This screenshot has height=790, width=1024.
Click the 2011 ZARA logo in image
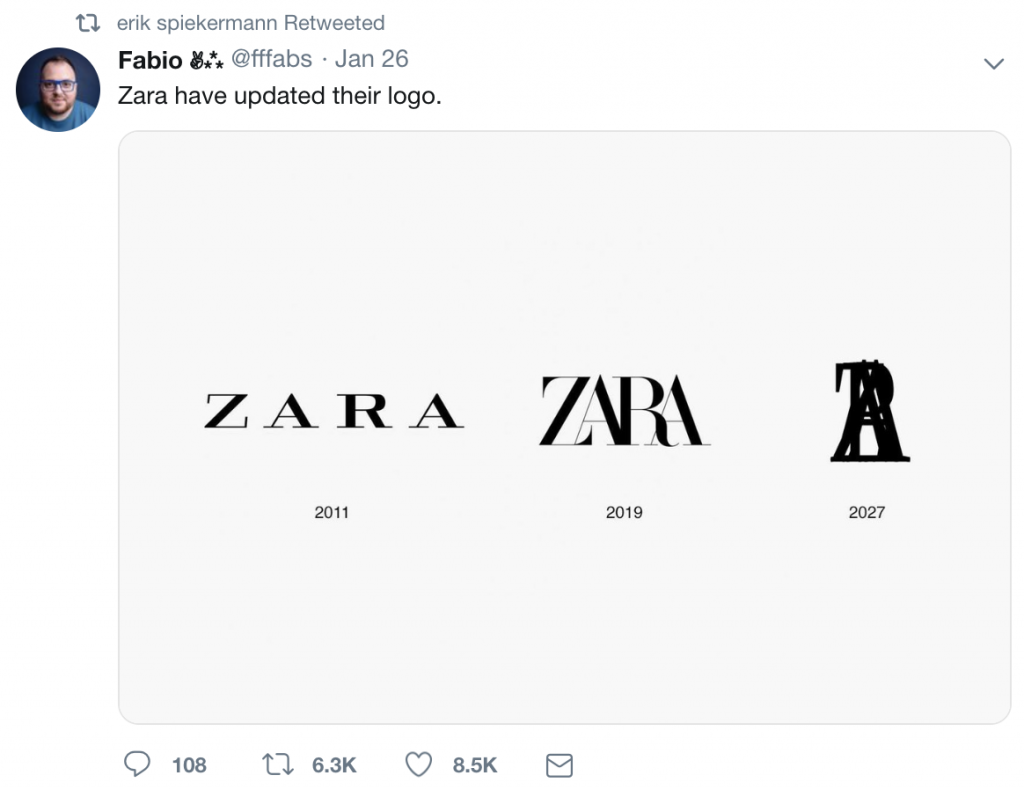pos(334,411)
